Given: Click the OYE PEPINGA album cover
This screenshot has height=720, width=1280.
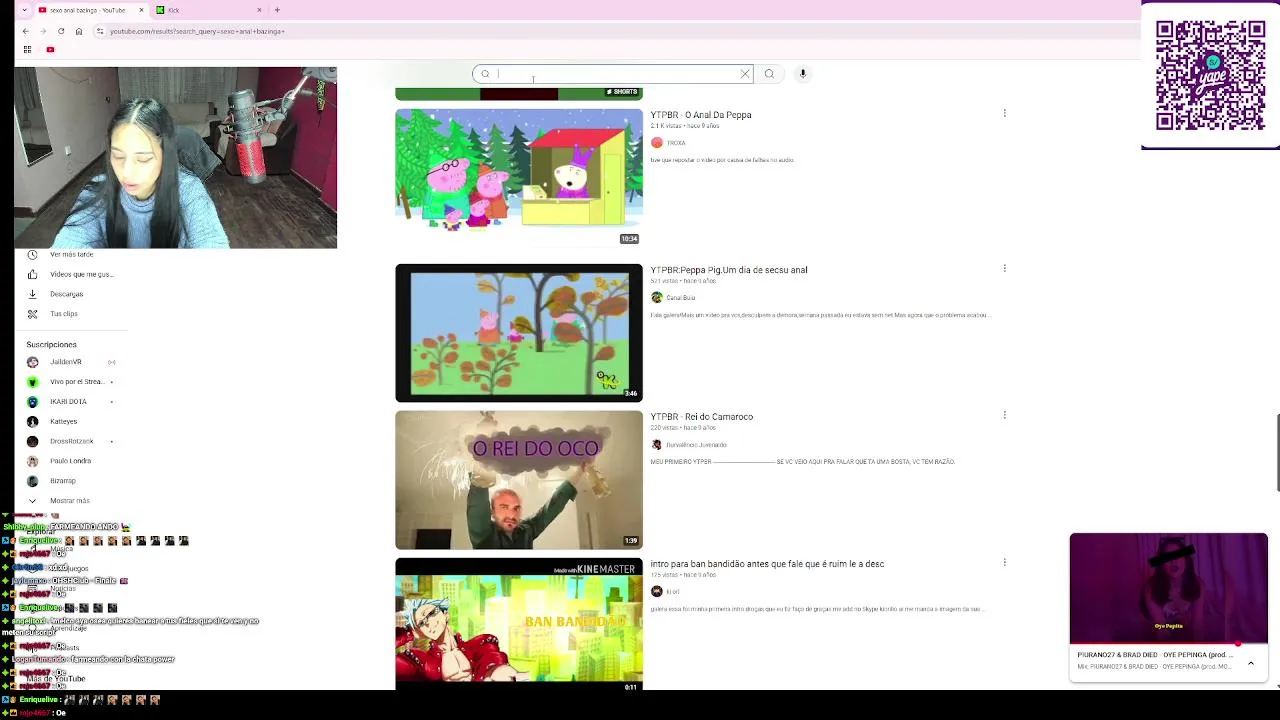Looking at the screenshot, I should pyautogui.click(x=1168, y=589).
